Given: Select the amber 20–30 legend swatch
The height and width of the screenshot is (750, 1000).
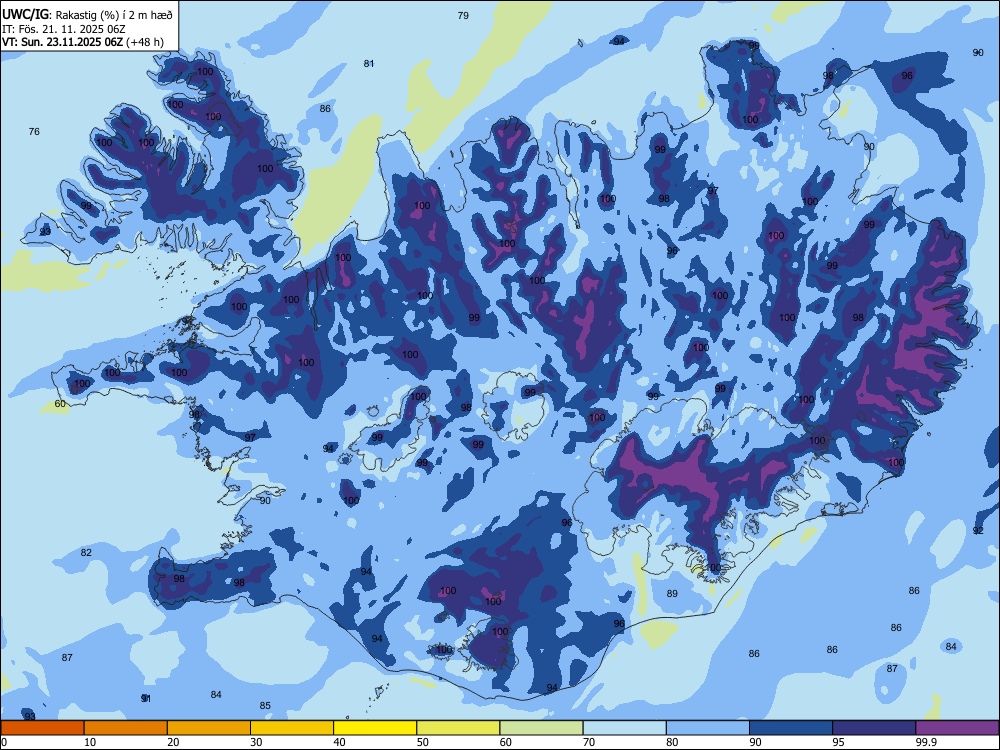Looking at the screenshot, I should tap(209, 728).
